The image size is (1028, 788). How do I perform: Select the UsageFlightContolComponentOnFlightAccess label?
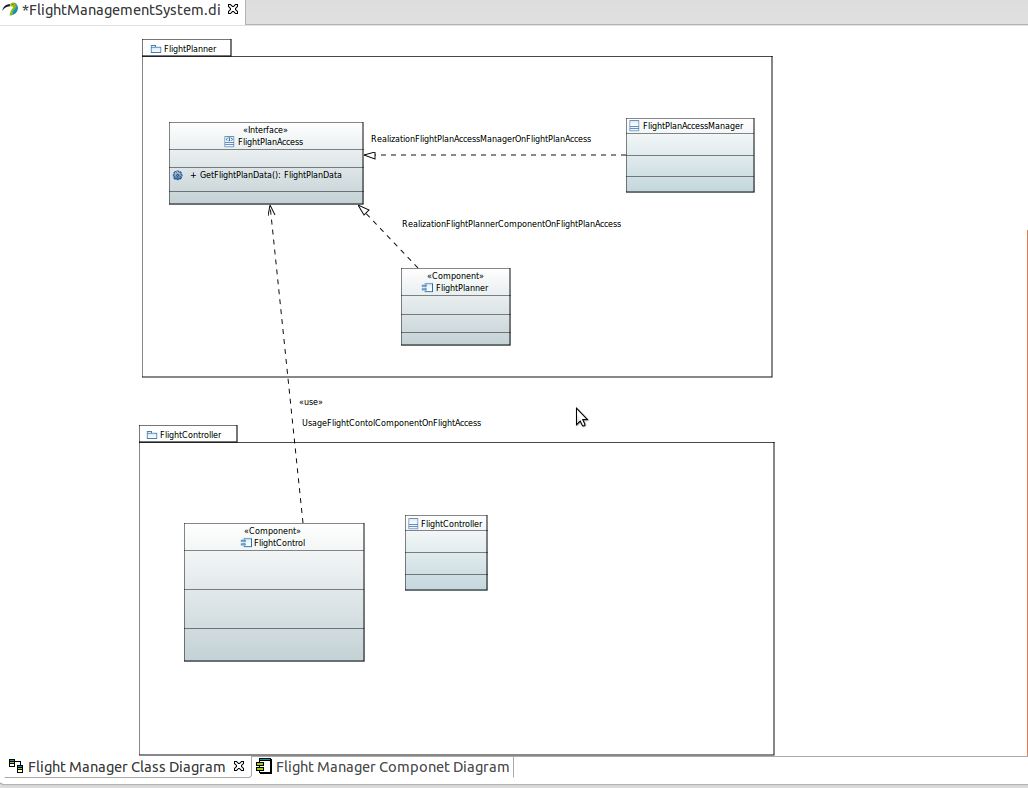[391, 423]
